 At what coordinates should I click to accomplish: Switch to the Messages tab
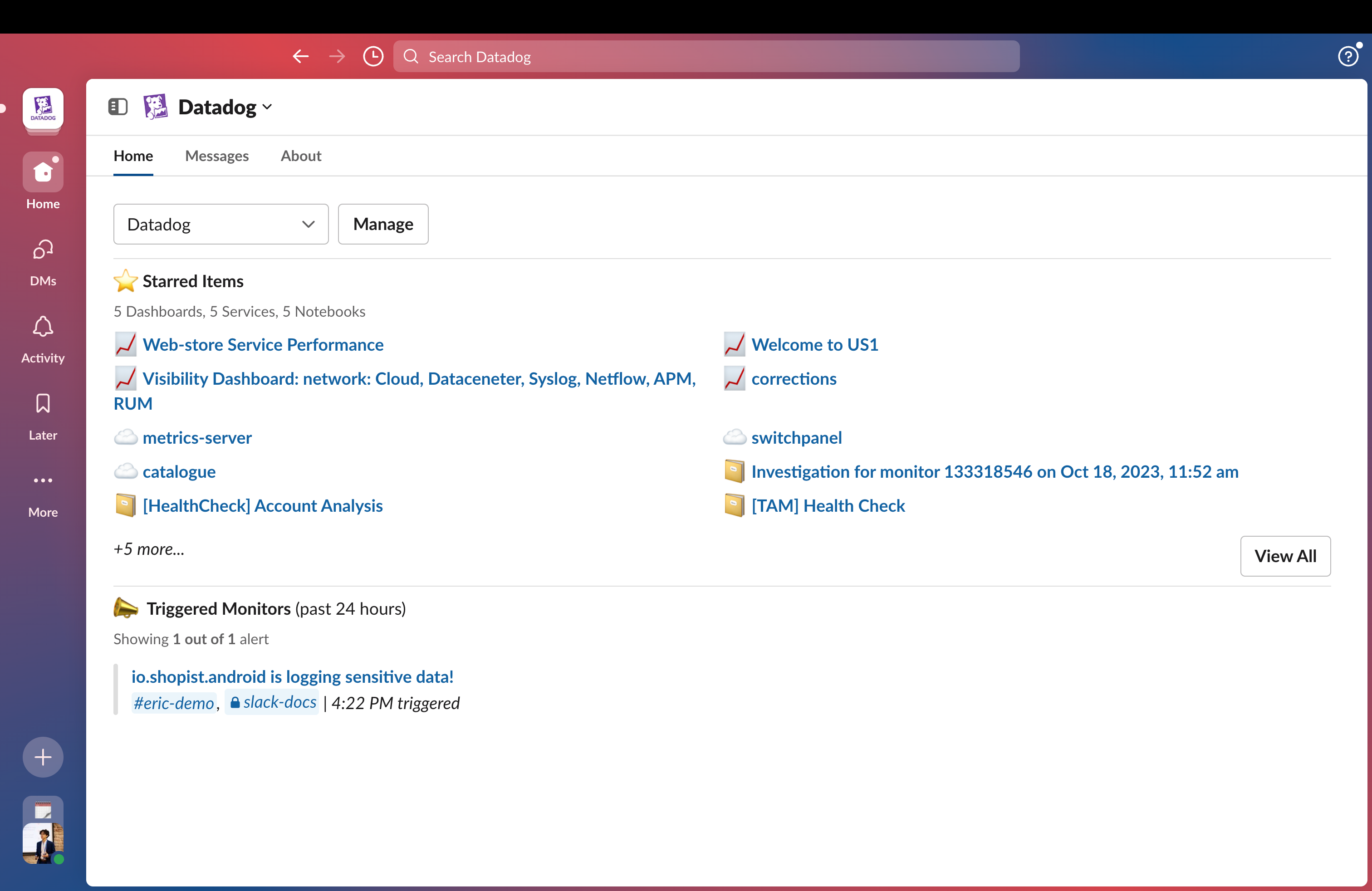[x=217, y=156]
